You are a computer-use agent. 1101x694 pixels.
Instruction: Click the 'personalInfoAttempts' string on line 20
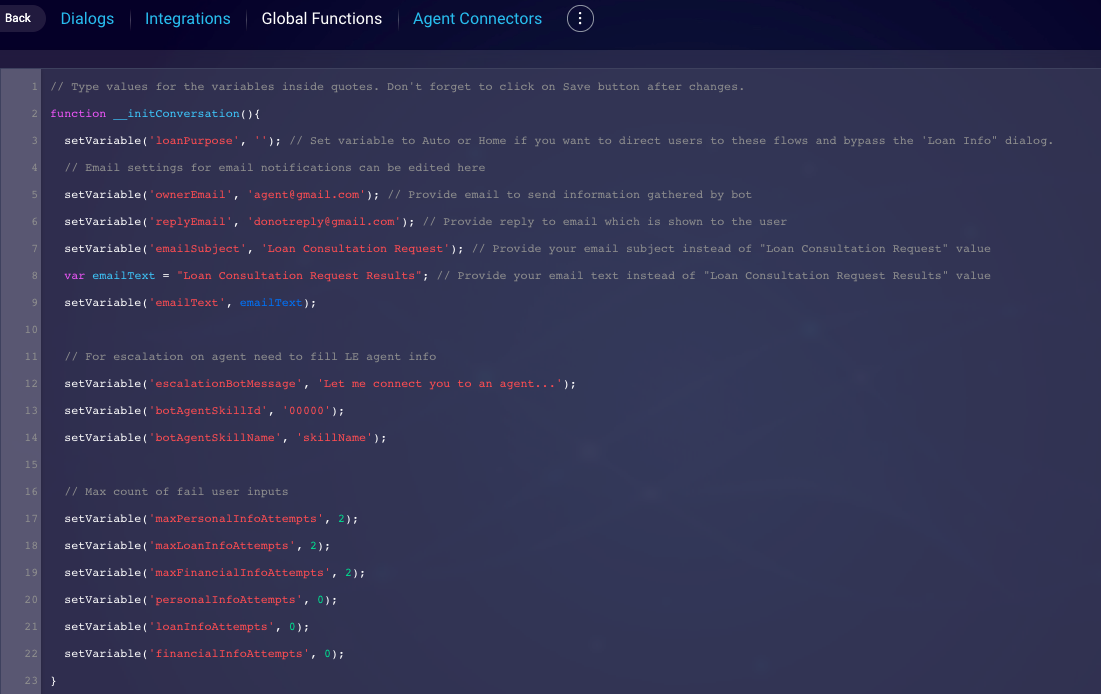[225, 600]
